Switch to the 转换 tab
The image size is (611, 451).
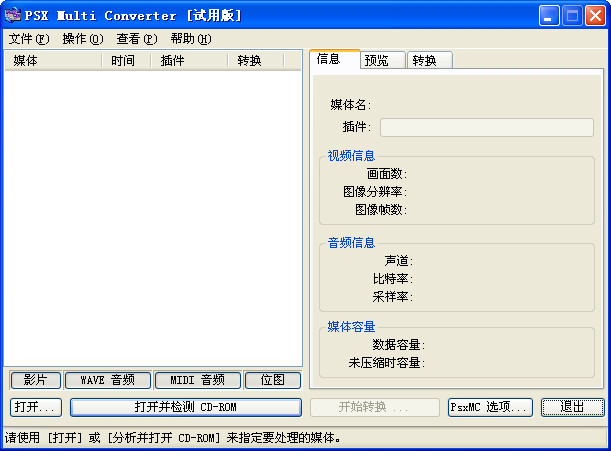tap(430, 60)
